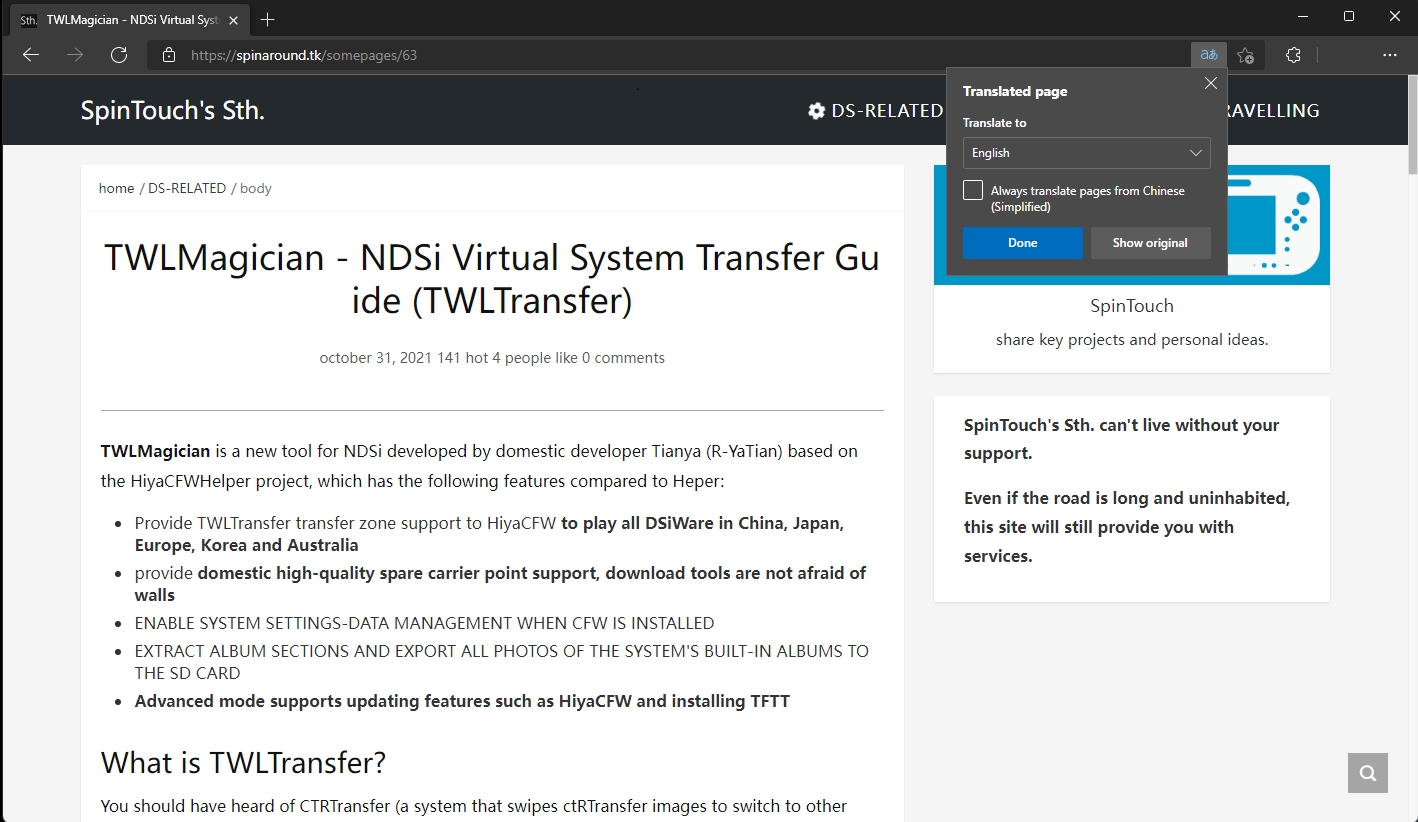
Task: Open a new browser tab
Action: point(267,19)
